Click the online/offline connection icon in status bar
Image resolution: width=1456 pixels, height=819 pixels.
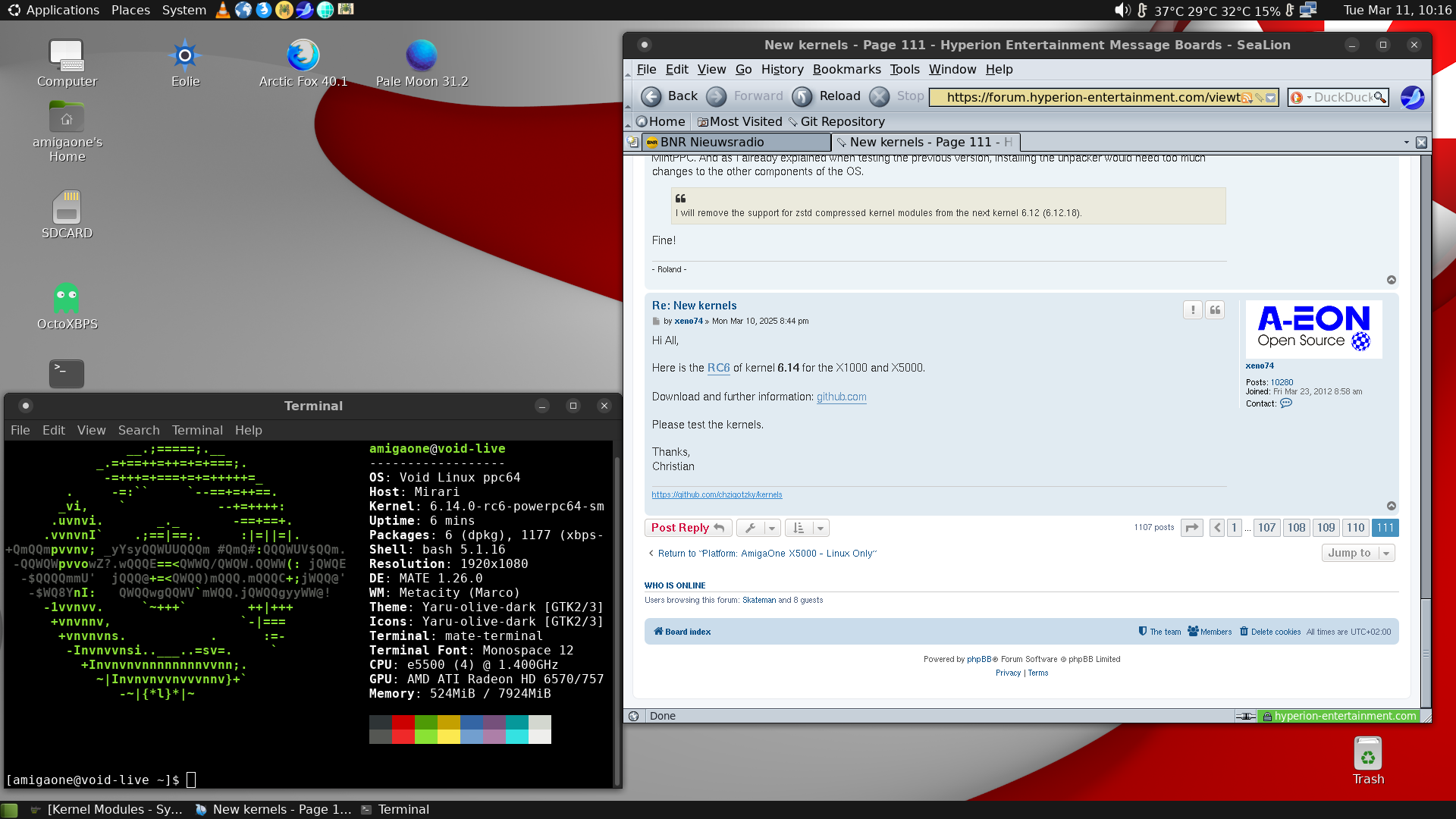[1245, 716]
